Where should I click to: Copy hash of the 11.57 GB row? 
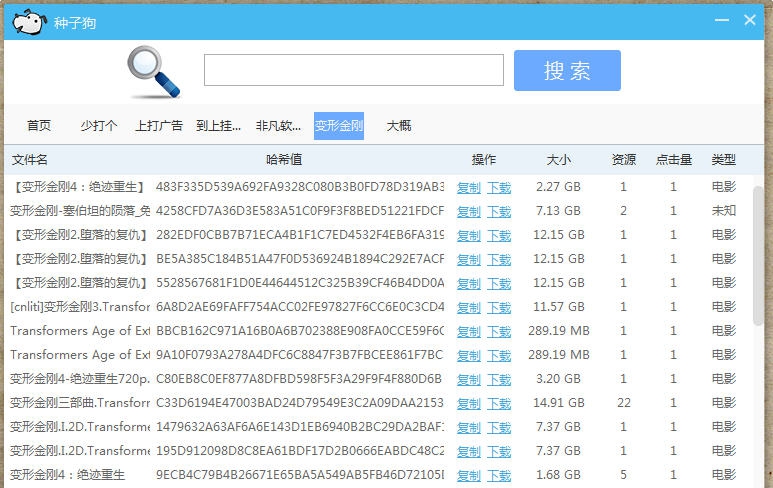[469, 308]
